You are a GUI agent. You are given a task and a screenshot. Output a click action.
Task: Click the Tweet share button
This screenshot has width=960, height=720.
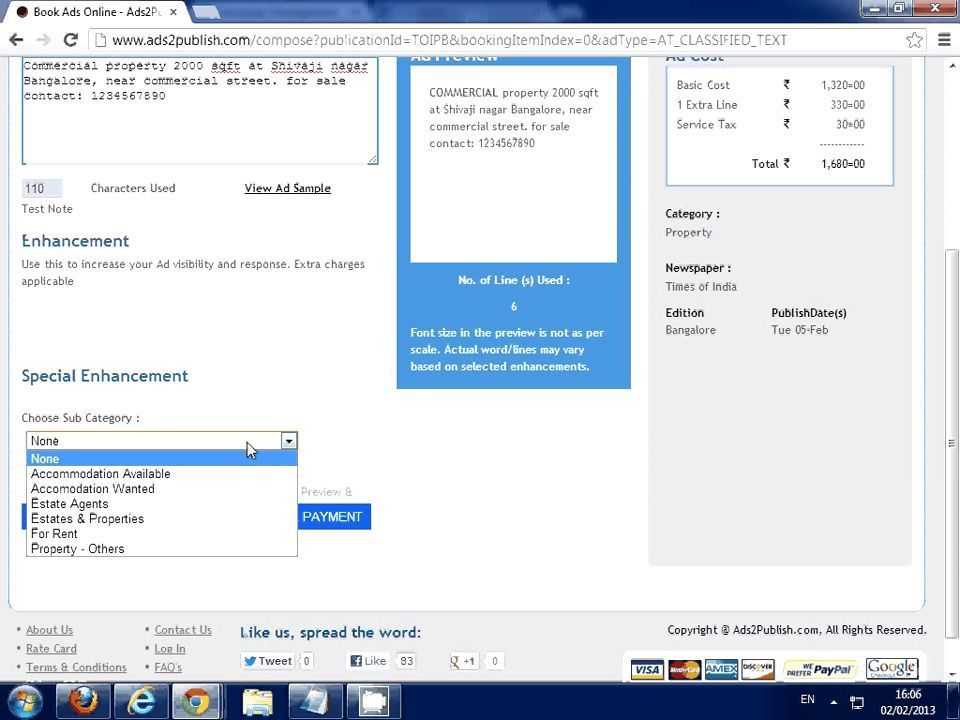267,661
